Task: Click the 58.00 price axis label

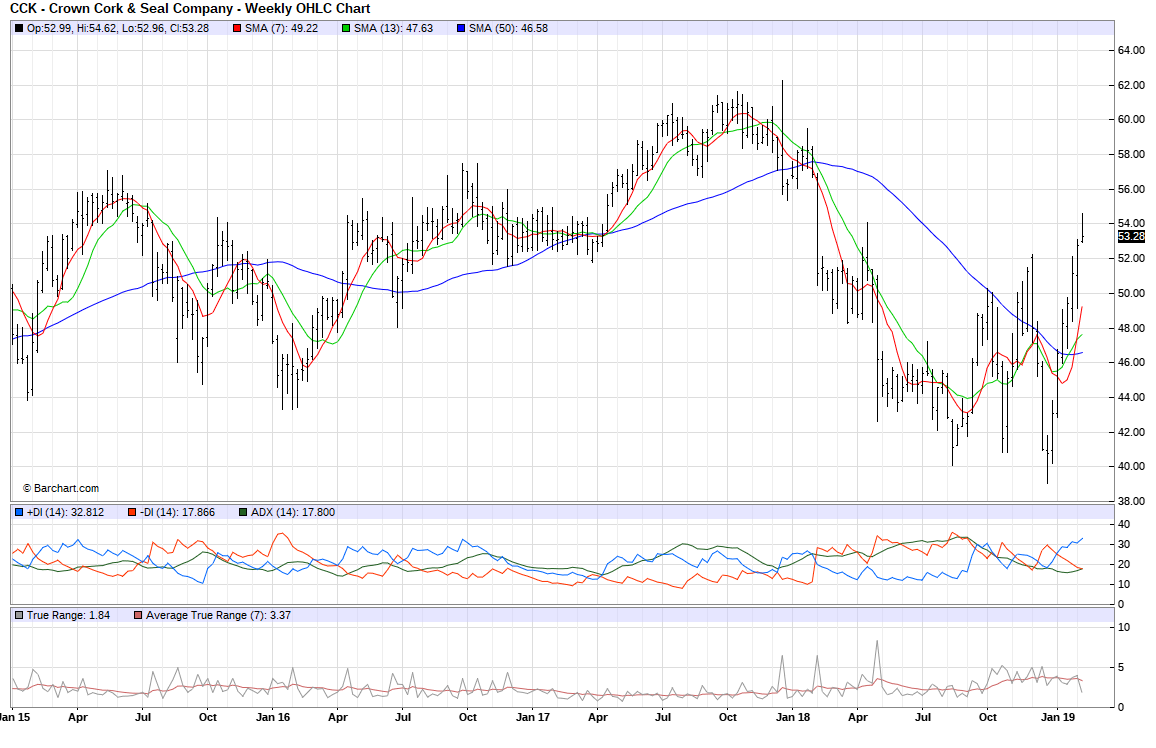Action: coord(1131,154)
